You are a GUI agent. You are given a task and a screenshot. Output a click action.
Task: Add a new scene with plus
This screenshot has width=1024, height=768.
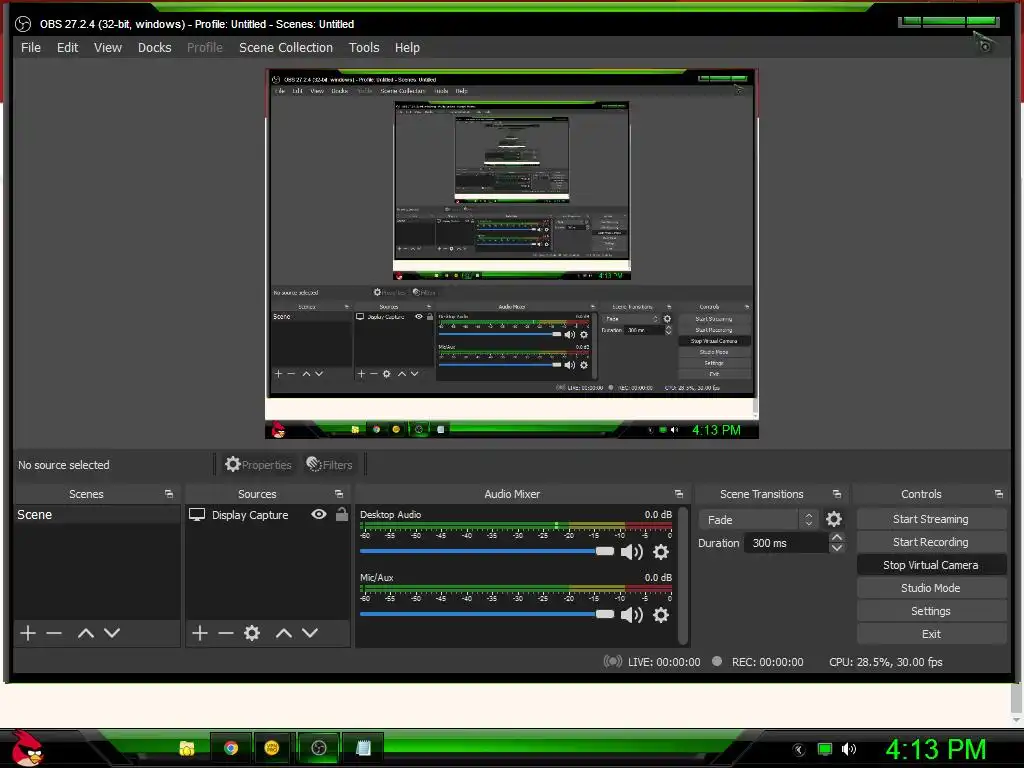point(27,633)
